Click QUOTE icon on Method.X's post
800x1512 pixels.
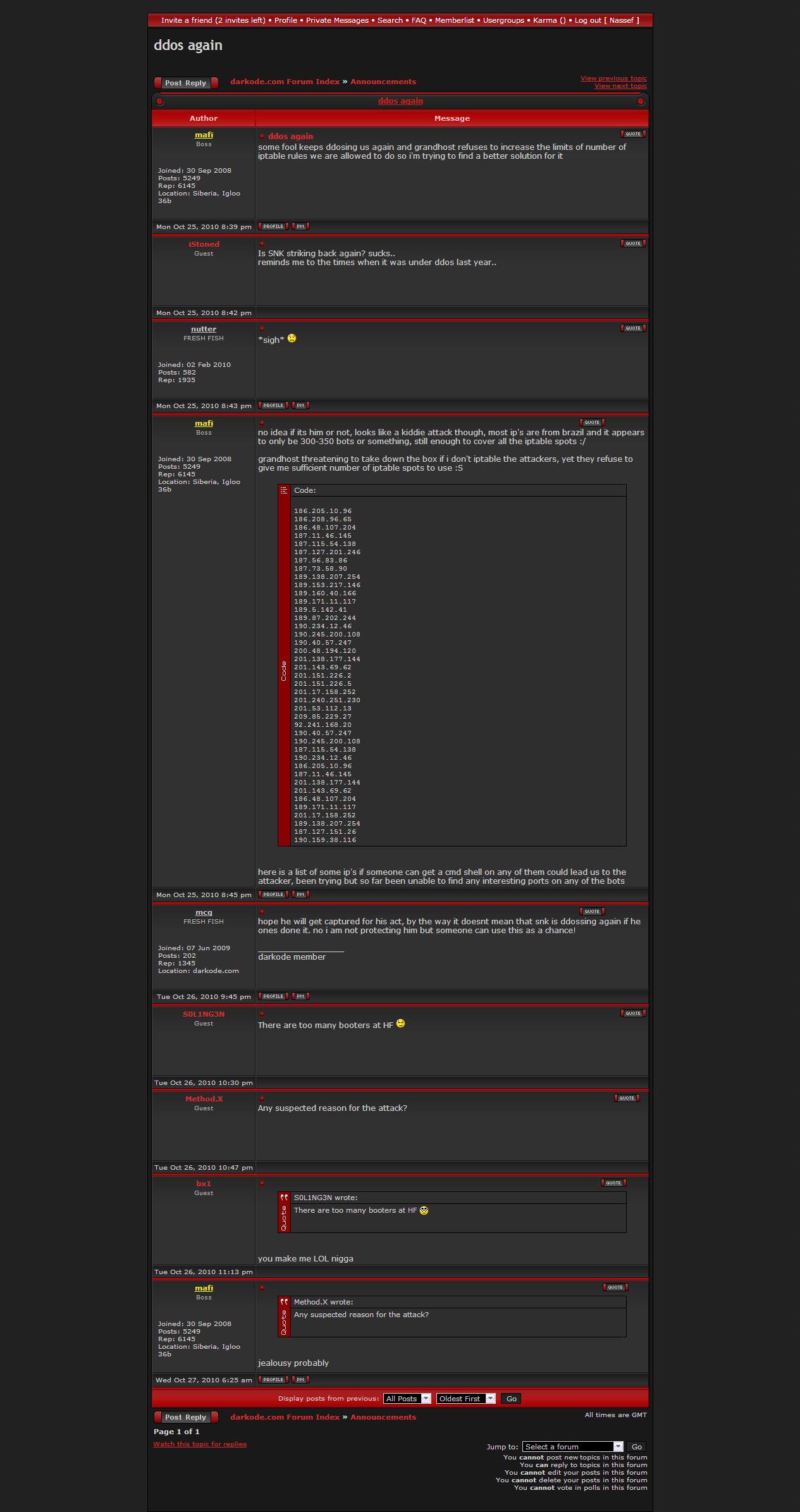[x=627, y=1098]
